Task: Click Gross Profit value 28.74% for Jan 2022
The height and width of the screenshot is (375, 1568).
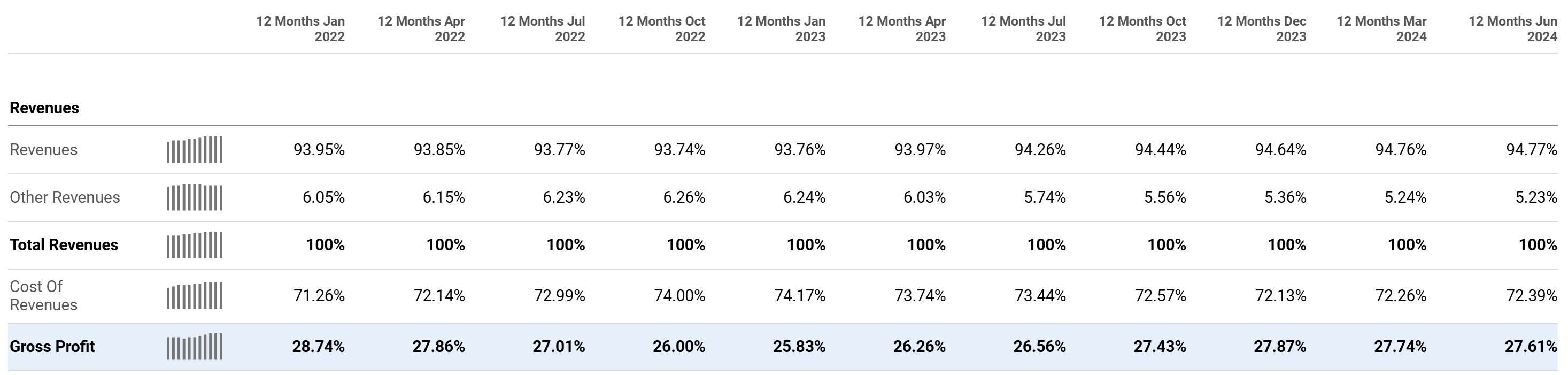Action: pyautogui.click(x=318, y=347)
